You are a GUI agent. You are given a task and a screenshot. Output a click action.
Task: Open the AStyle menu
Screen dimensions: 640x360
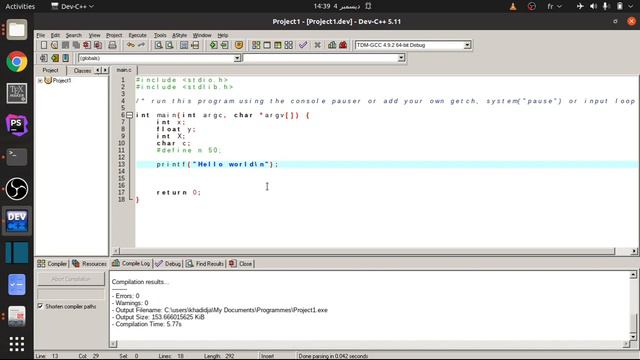tap(180, 35)
